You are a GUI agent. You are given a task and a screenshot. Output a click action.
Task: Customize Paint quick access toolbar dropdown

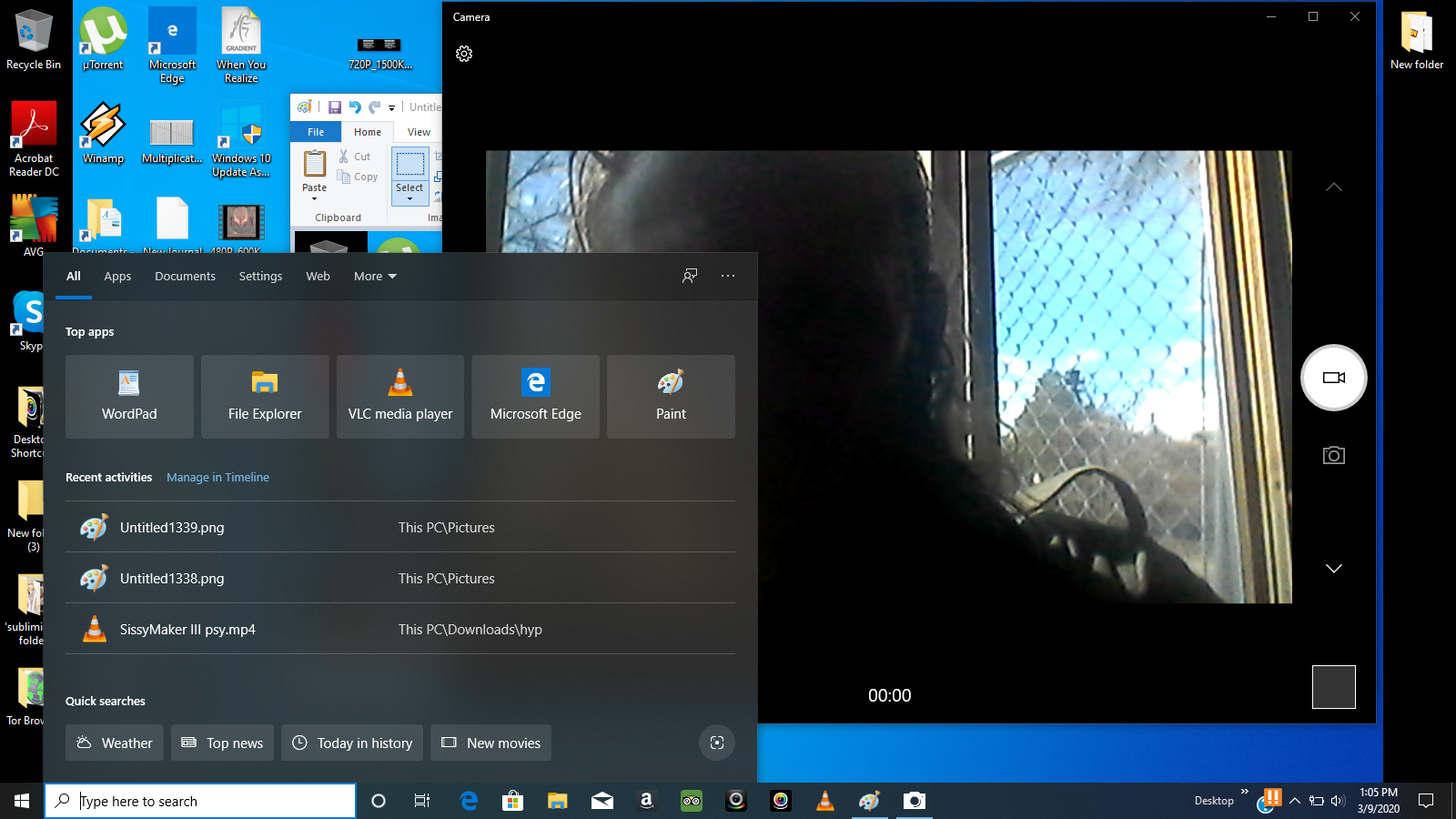(x=392, y=107)
